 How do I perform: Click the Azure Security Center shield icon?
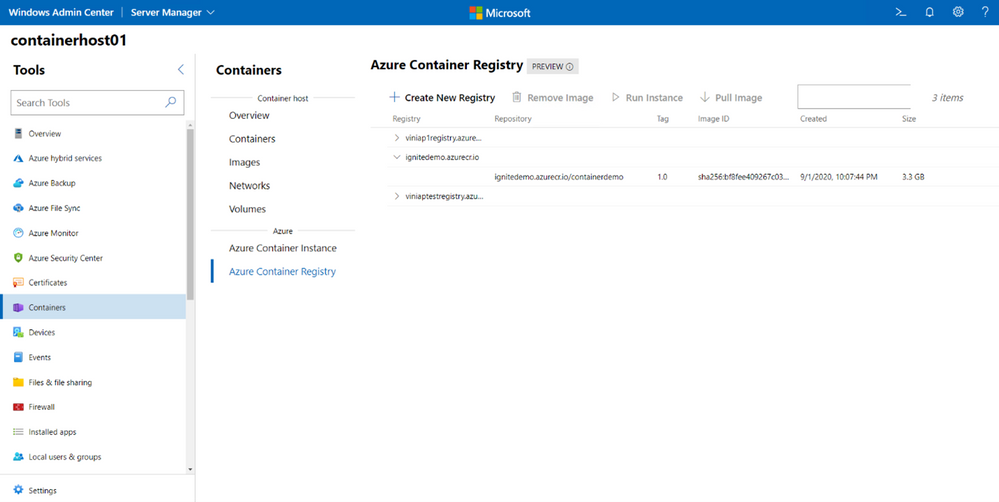coord(18,258)
